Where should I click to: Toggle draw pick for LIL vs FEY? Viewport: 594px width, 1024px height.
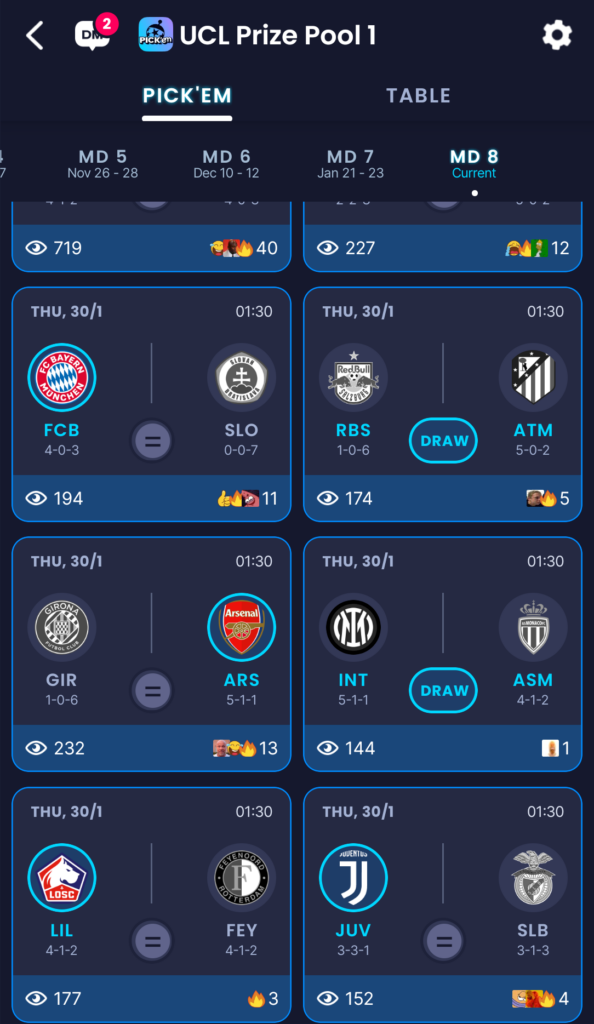tap(152, 941)
